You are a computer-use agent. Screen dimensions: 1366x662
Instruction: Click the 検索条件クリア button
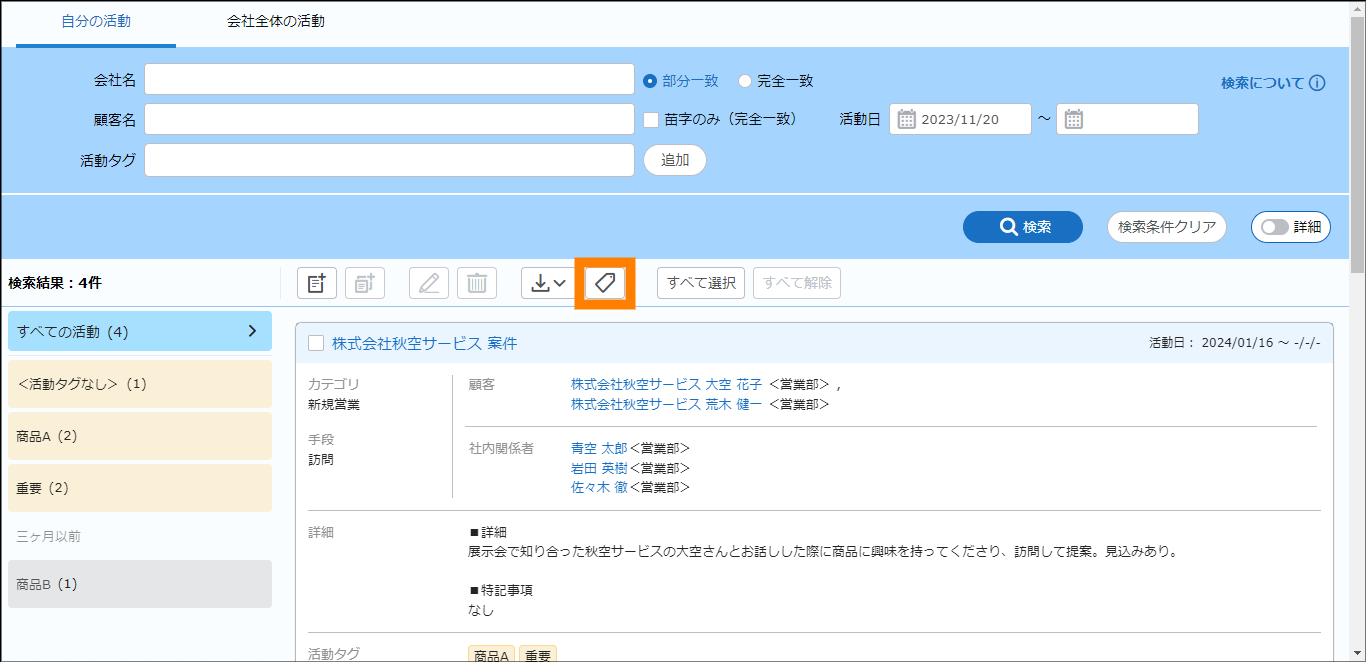(x=1167, y=227)
